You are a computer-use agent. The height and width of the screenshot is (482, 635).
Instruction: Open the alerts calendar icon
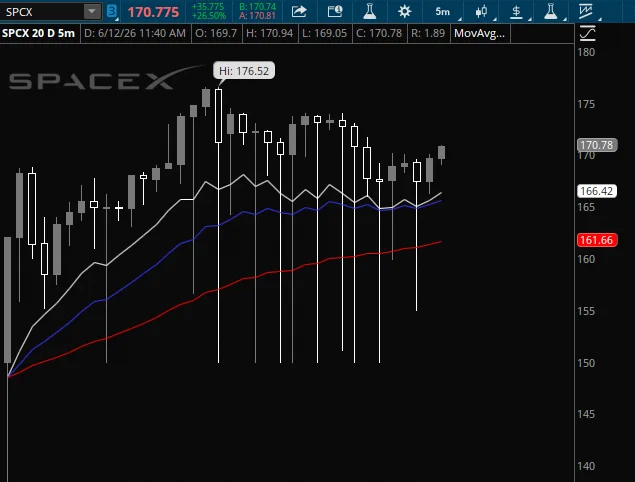click(x=335, y=11)
